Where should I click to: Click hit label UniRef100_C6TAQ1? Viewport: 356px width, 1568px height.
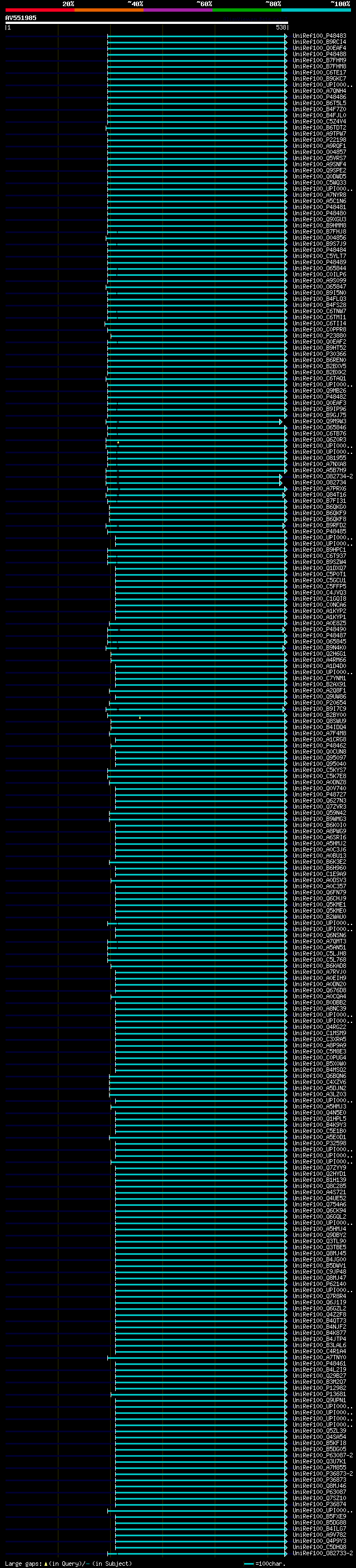point(319,379)
